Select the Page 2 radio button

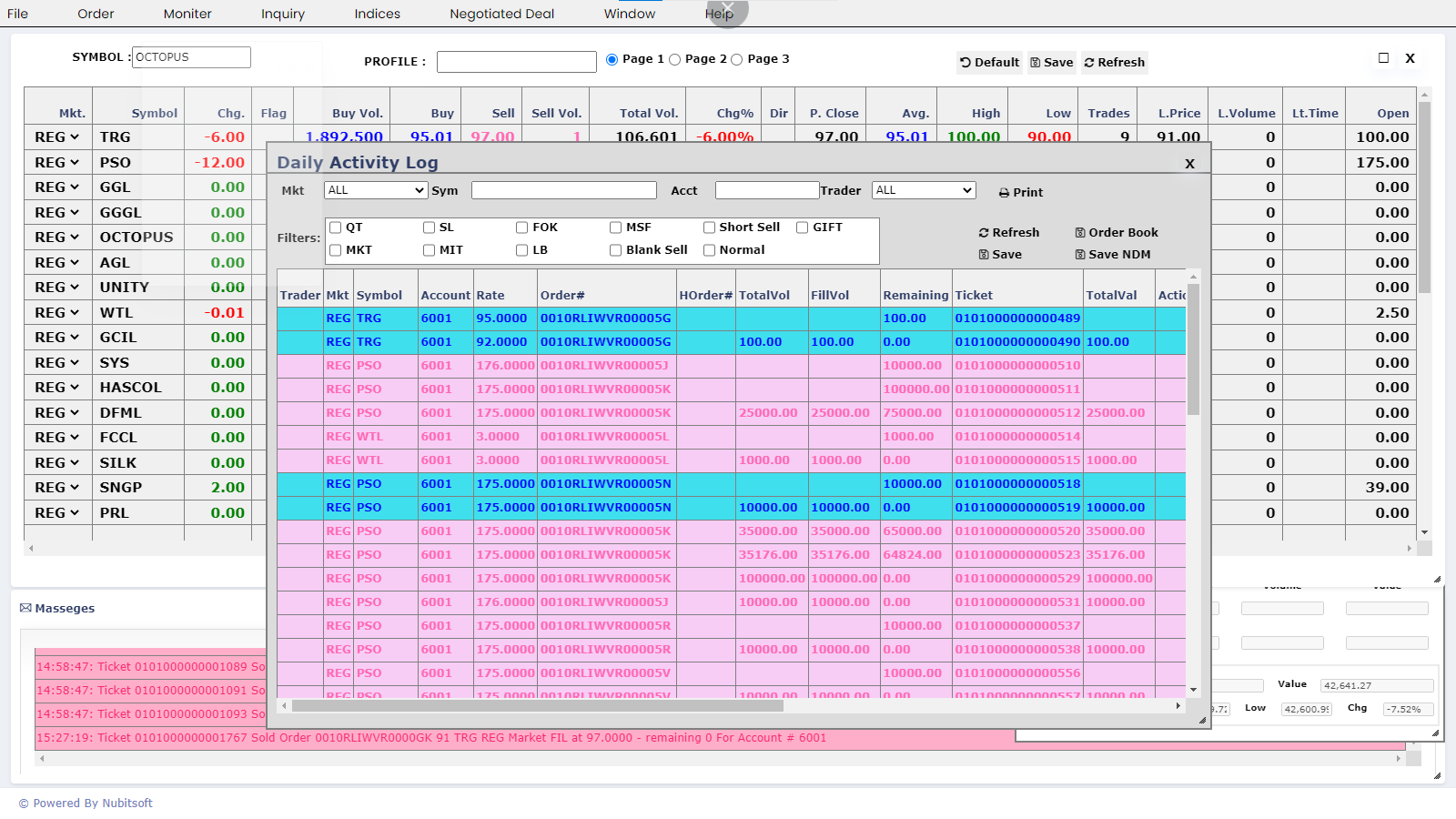(675, 60)
